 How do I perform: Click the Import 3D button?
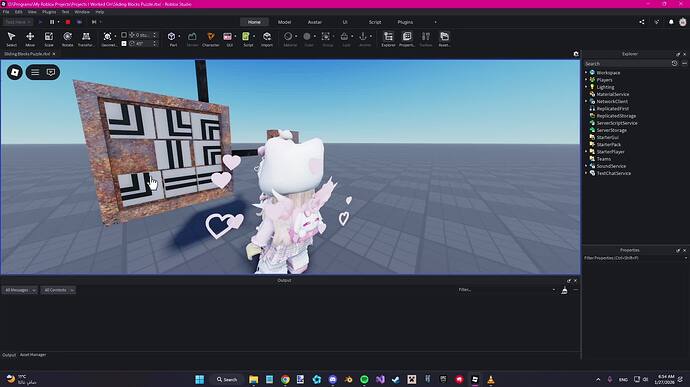coord(267,39)
